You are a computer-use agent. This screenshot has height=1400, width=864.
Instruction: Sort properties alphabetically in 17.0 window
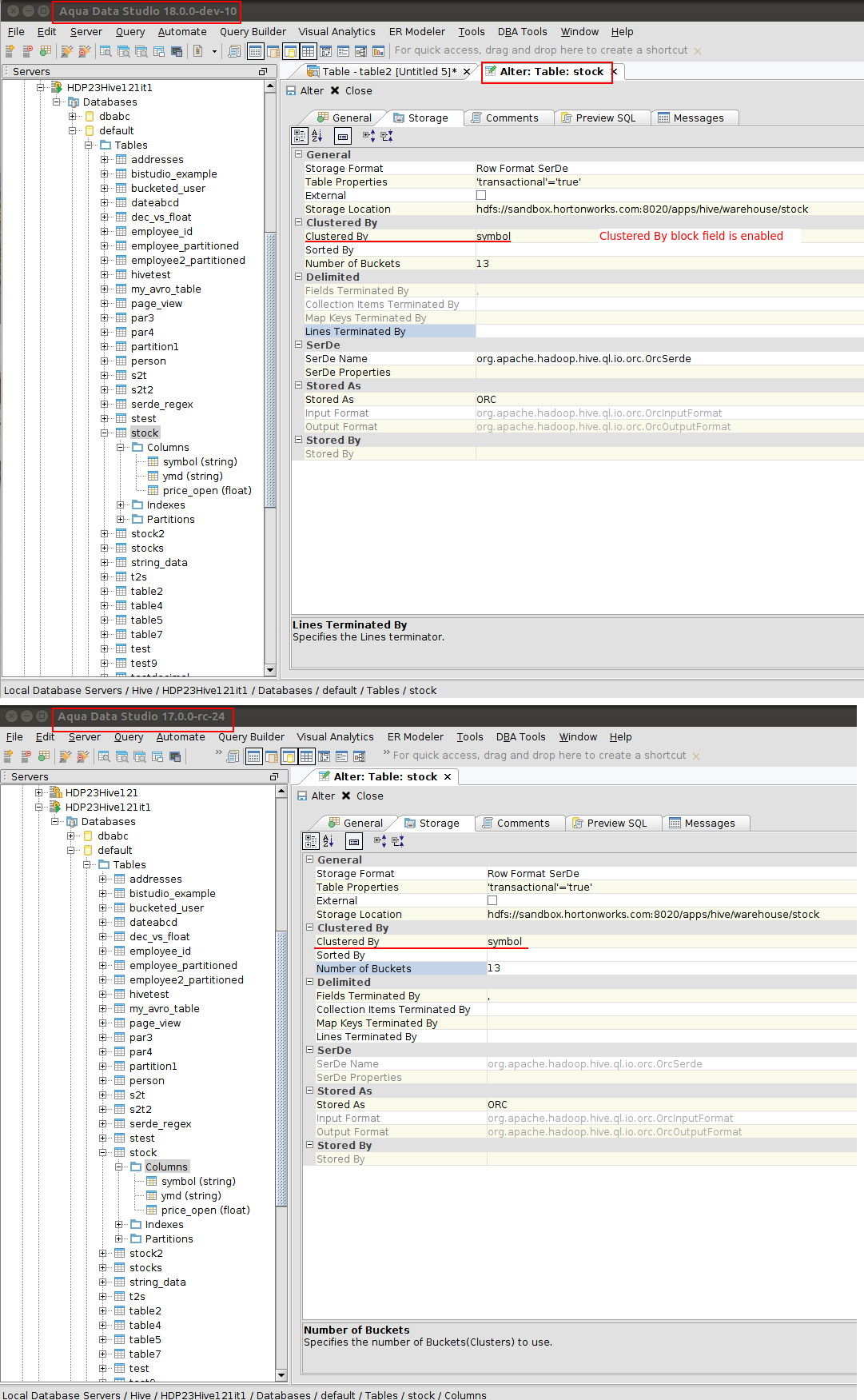tap(328, 841)
